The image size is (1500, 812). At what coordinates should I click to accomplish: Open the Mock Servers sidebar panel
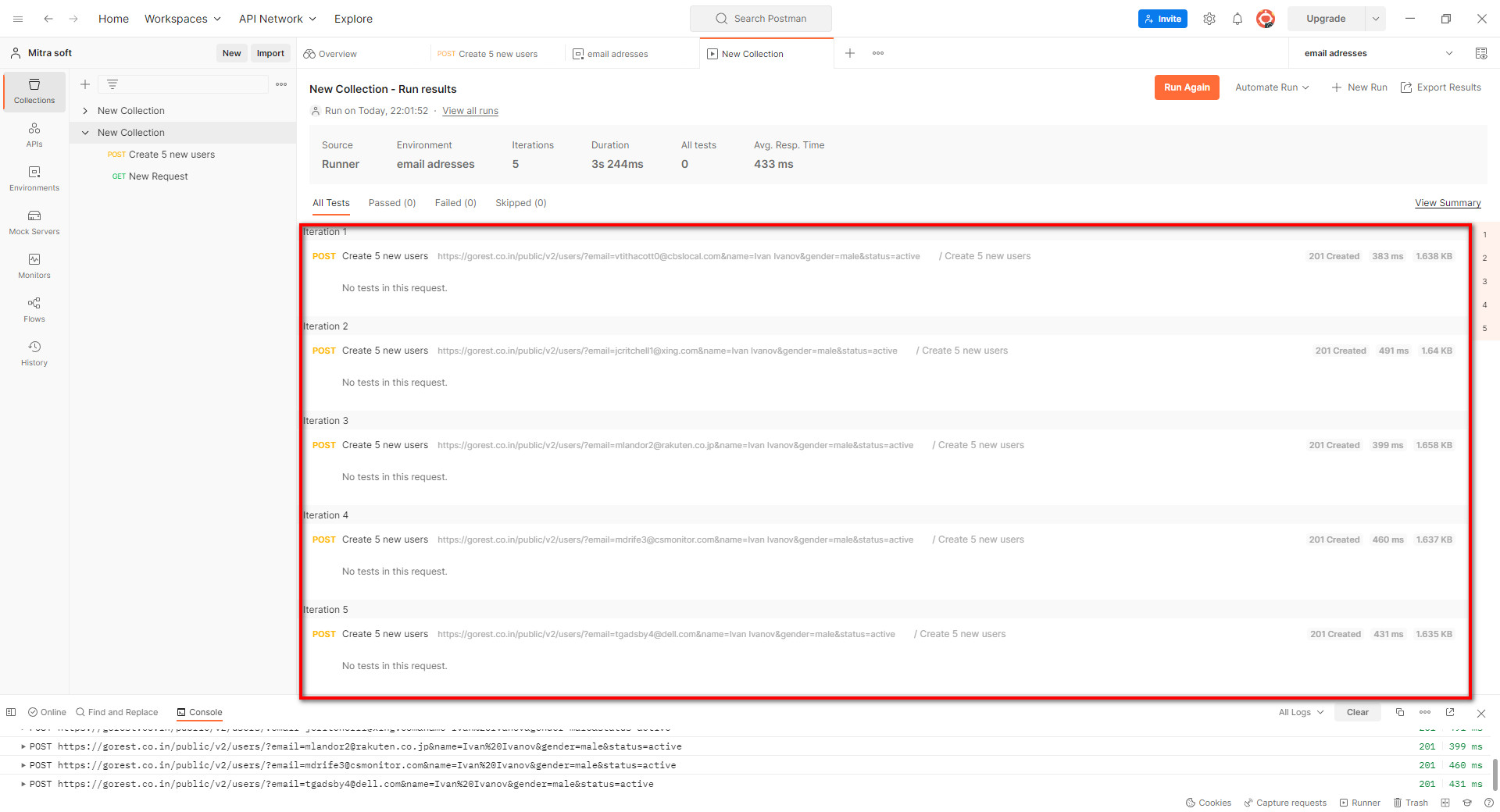[34, 223]
